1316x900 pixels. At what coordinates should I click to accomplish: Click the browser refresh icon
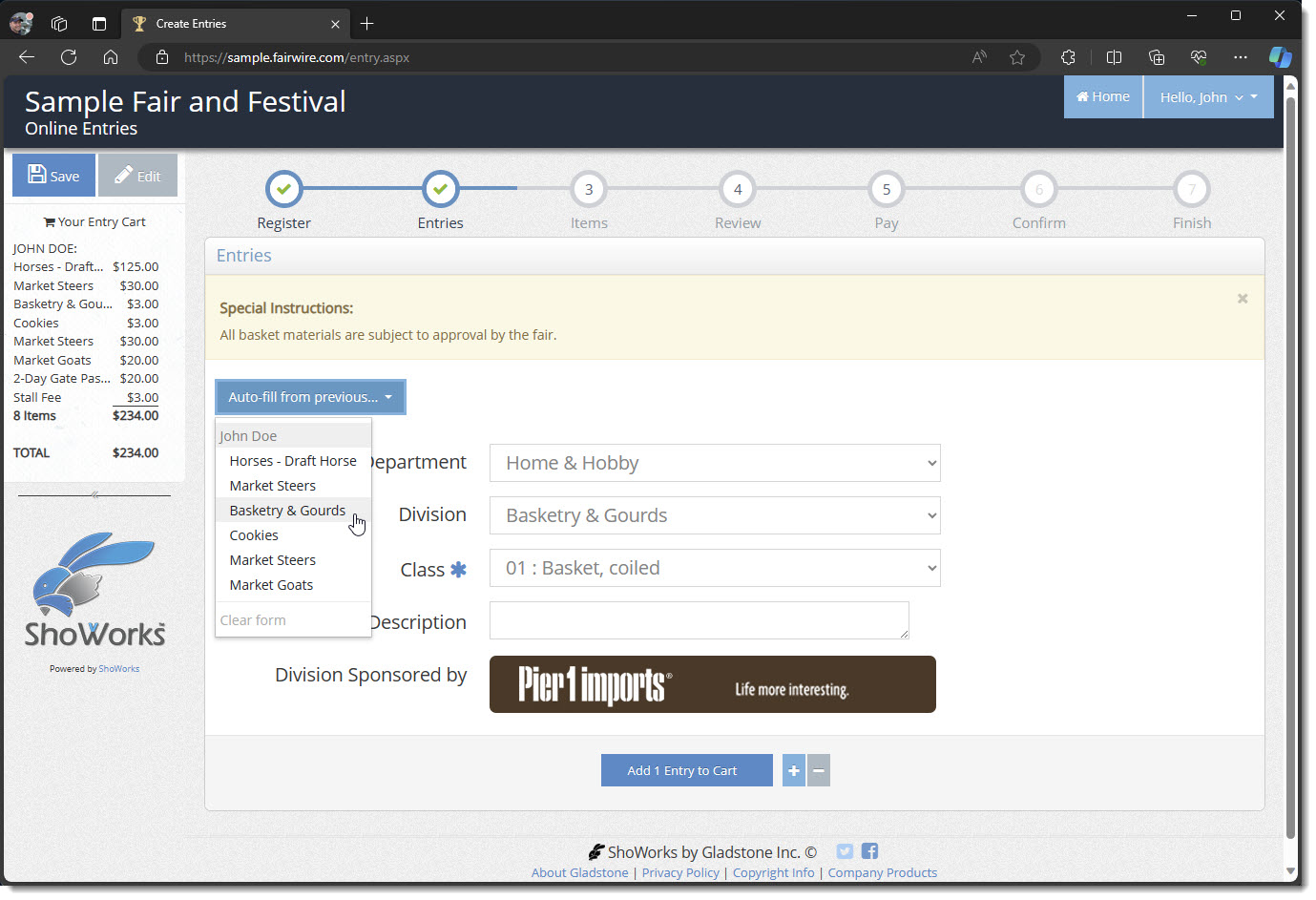click(x=69, y=57)
